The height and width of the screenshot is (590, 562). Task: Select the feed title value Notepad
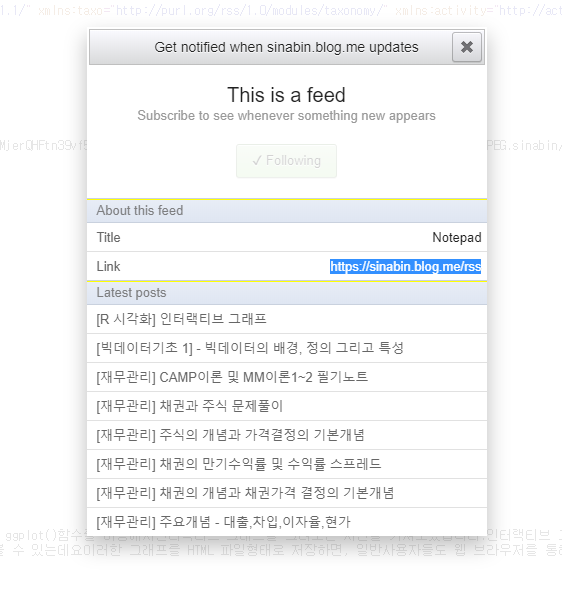(x=457, y=237)
